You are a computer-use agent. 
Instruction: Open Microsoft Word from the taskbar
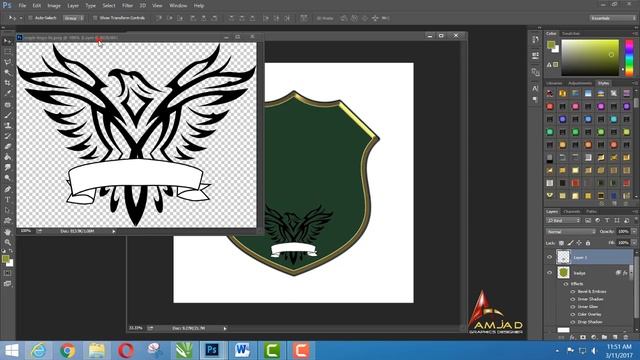coord(242,350)
